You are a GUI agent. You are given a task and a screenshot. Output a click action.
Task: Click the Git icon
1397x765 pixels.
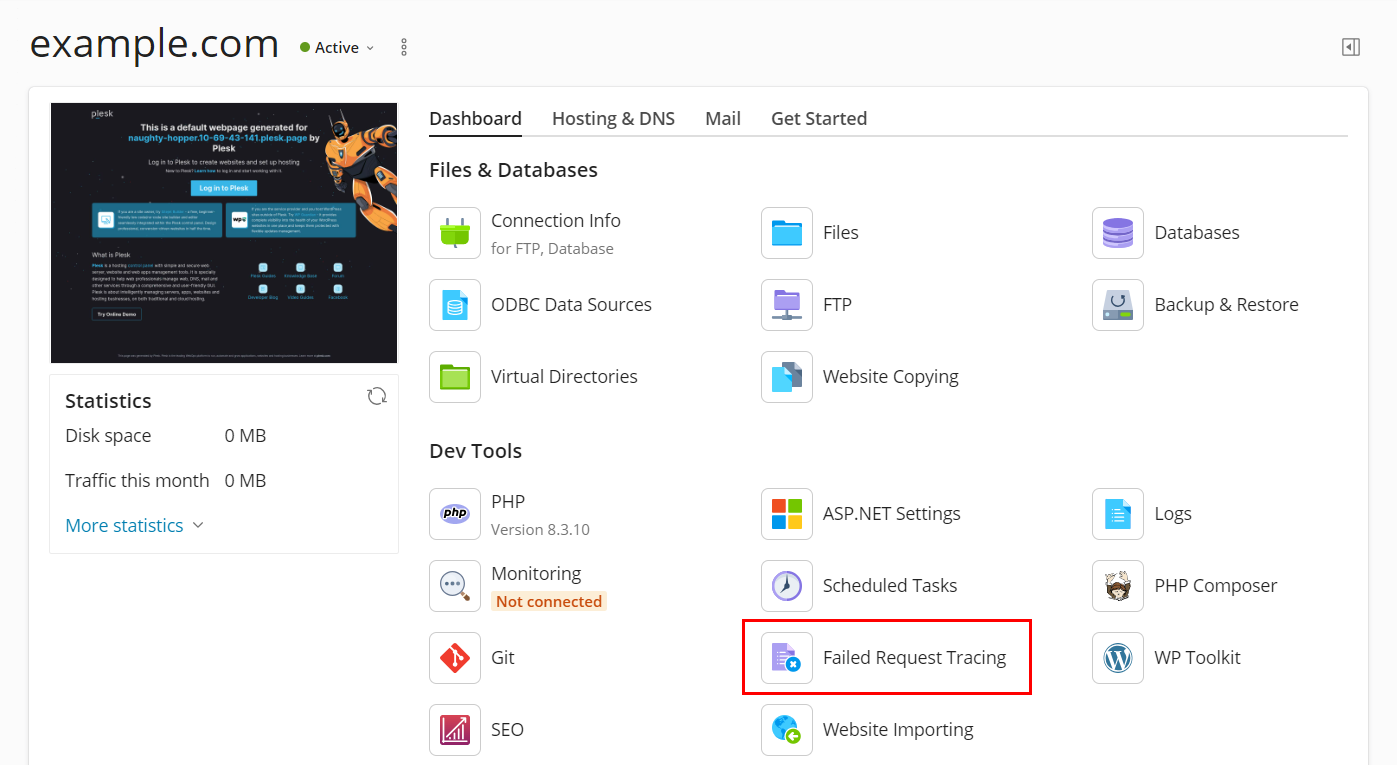coord(455,658)
